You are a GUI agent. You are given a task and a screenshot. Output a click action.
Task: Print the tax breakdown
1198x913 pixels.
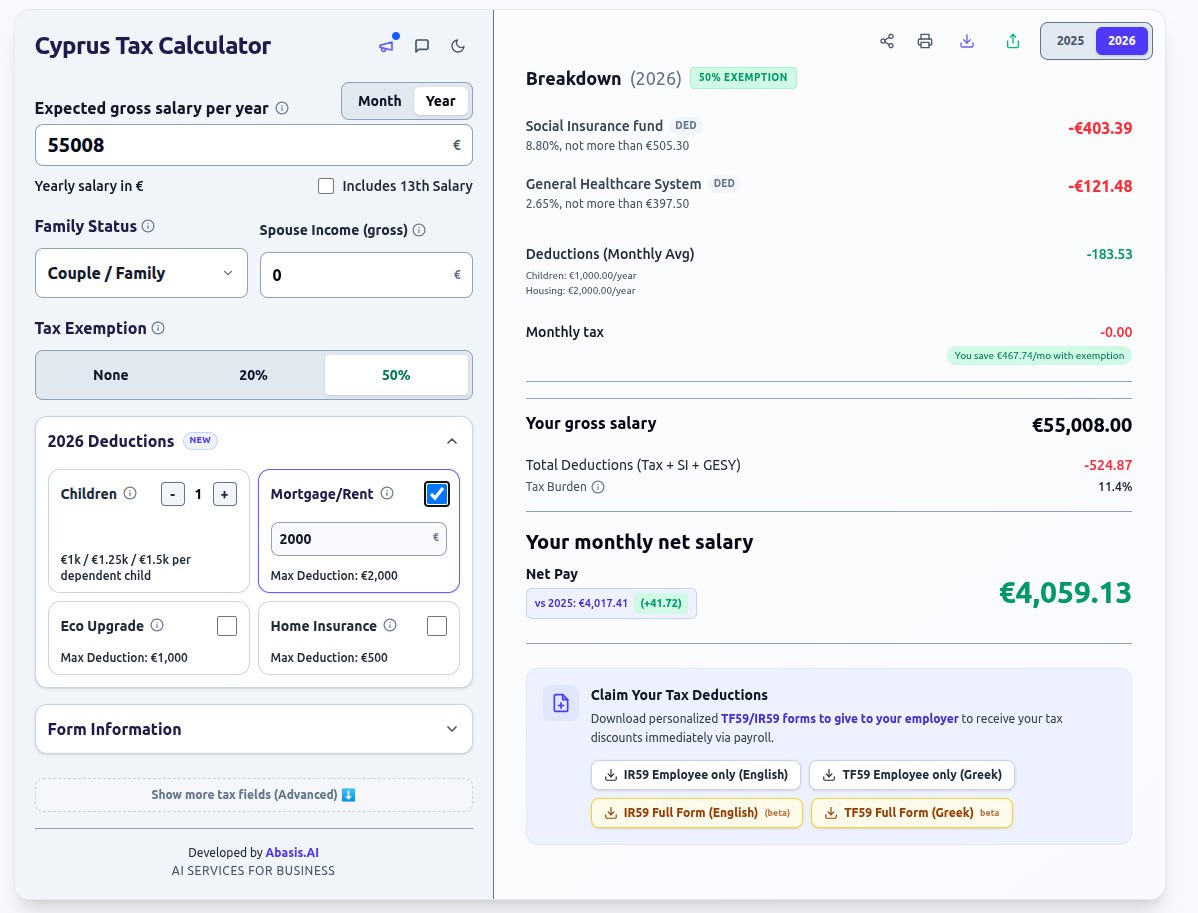tap(925, 41)
